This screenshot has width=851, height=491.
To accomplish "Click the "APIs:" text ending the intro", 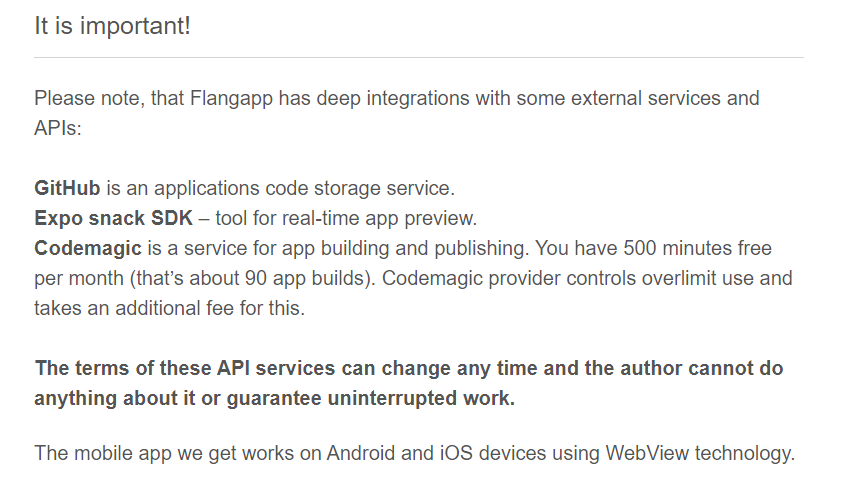I will 58,128.
